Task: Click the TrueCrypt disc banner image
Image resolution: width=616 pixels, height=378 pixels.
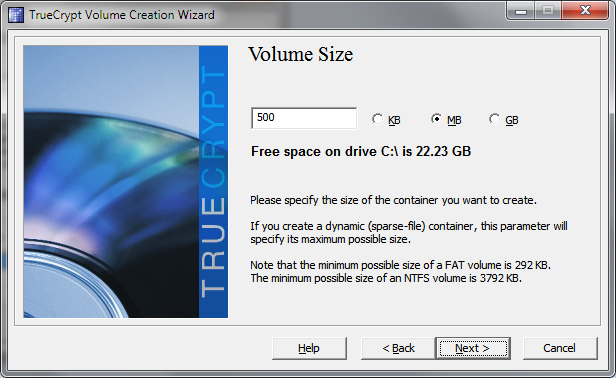Action: tap(125, 182)
